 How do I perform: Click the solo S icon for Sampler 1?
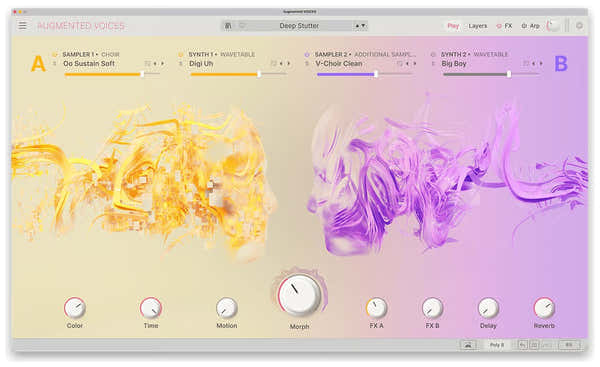(55, 64)
